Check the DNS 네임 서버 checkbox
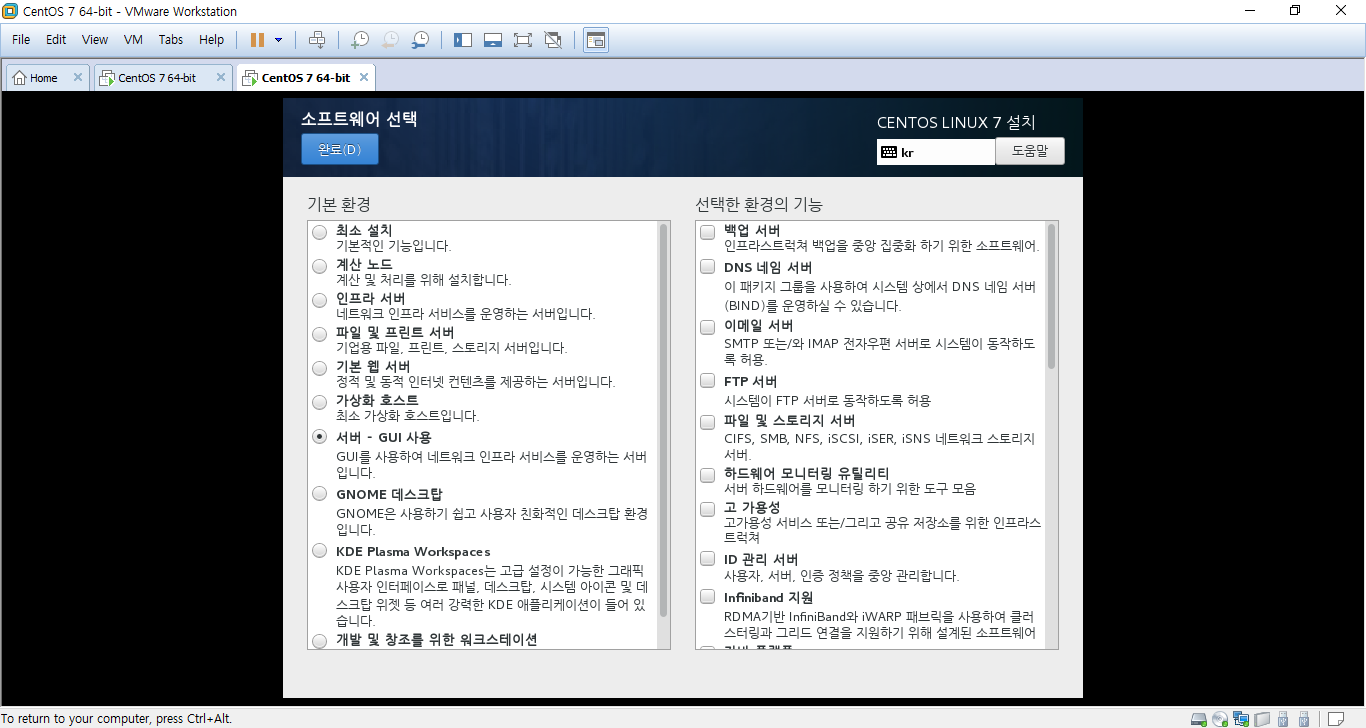This screenshot has height=728, width=1366. pyautogui.click(x=707, y=267)
